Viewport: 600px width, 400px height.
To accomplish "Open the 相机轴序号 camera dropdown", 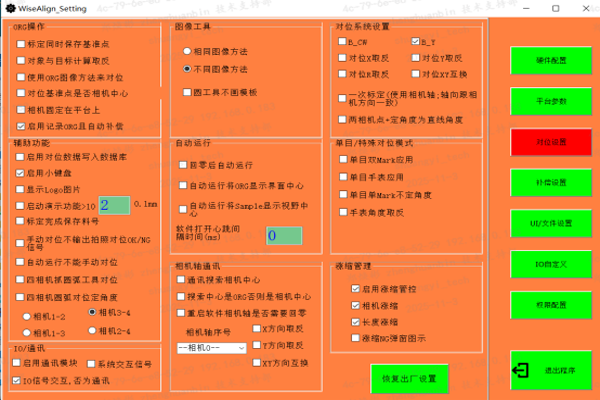I will (x=210, y=347).
